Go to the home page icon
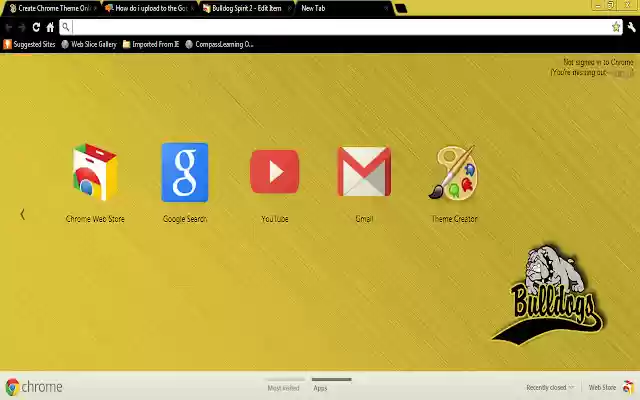 tap(50, 27)
